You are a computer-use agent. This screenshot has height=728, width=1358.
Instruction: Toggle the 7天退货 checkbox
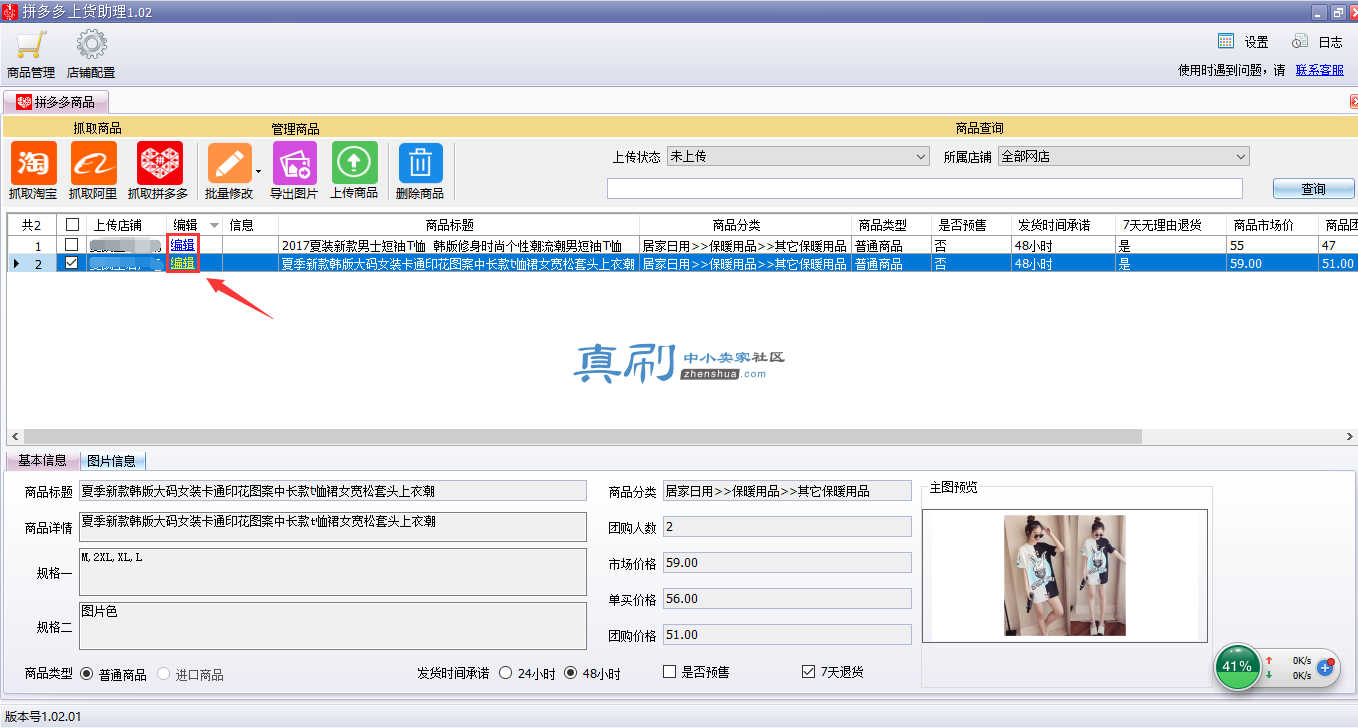pos(809,672)
